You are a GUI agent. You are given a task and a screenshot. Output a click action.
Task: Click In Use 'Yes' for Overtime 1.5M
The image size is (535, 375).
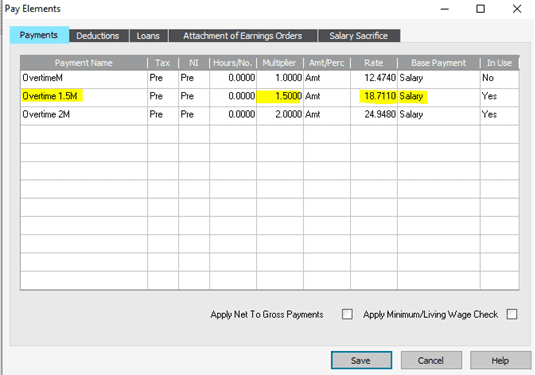[x=500, y=97]
